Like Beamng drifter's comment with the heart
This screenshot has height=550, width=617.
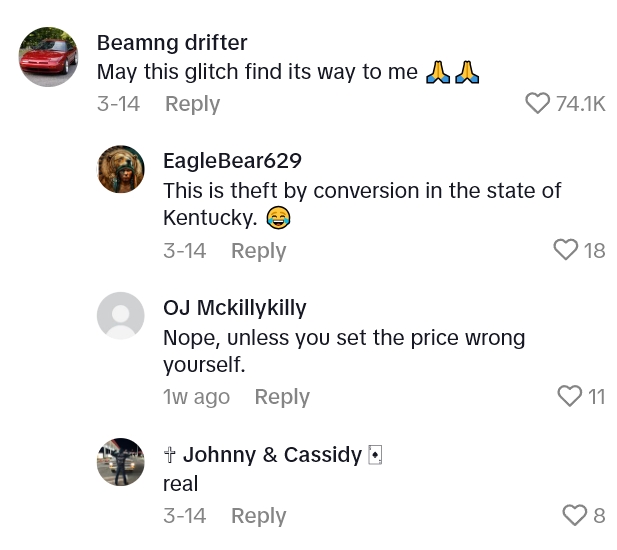pyautogui.click(x=538, y=103)
